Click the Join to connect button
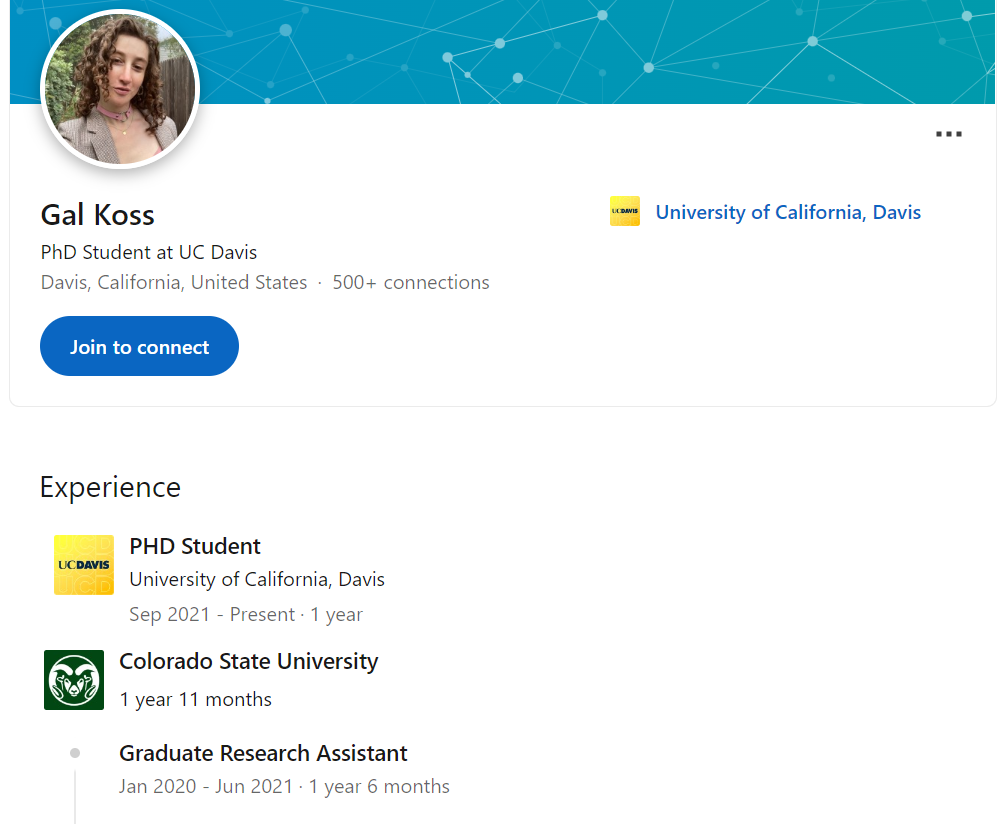The image size is (1000, 824). tap(139, 346)
